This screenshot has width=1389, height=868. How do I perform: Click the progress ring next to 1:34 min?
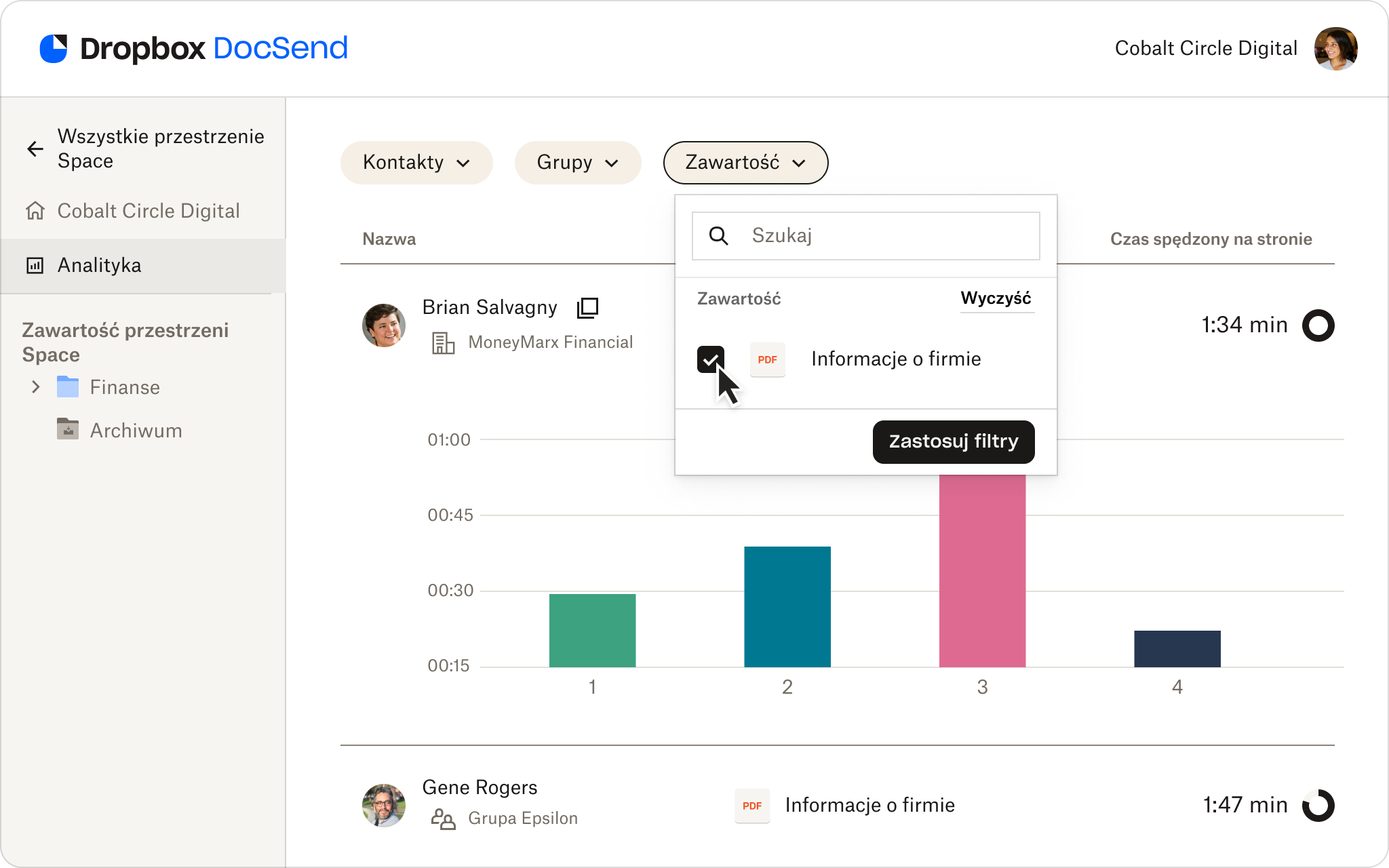coord(1318,325)
